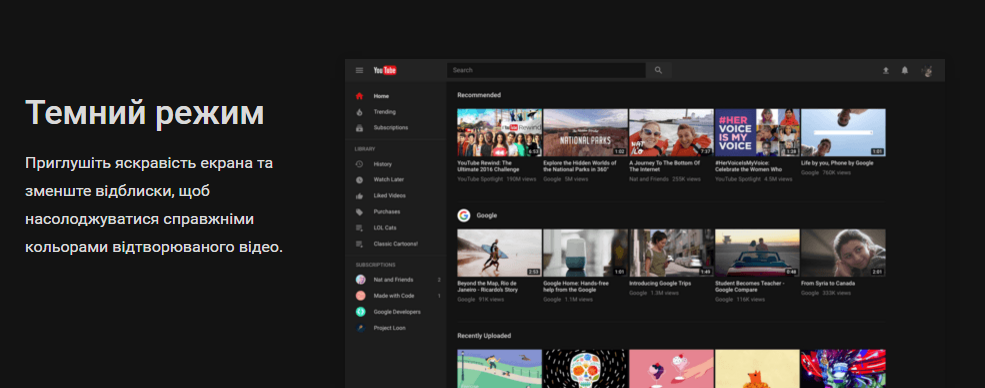Click inside the Search field

click(x=547, y=70)
